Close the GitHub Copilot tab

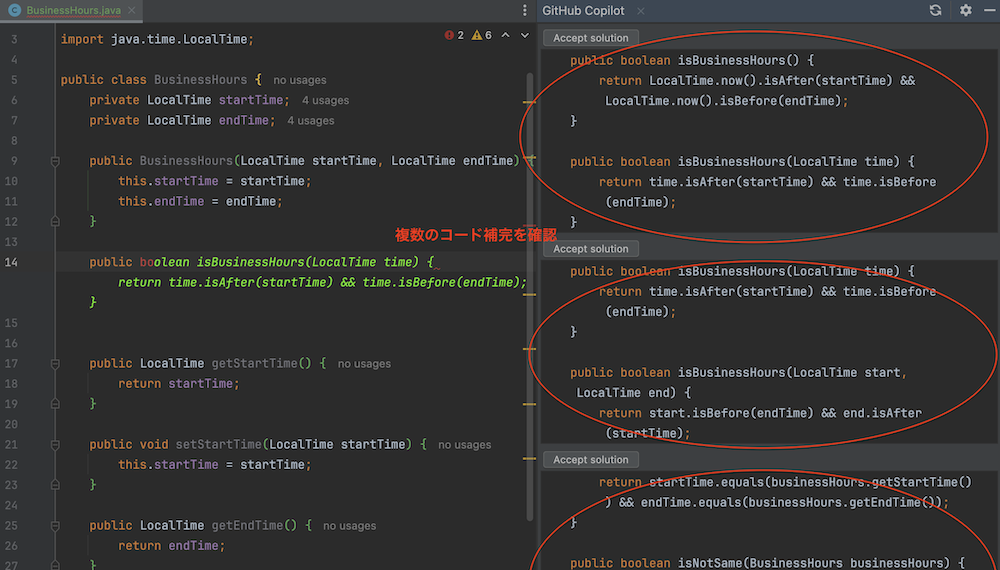(x=640, y=11)
